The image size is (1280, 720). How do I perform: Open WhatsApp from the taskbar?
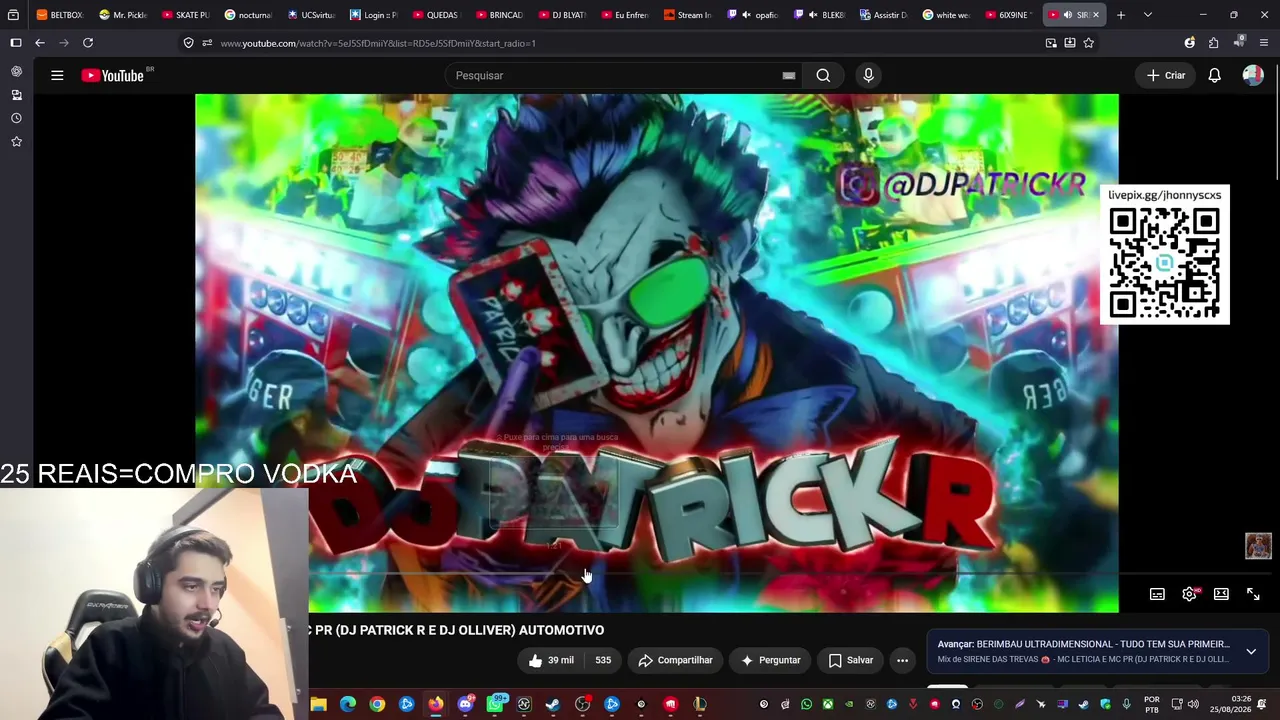495,704
